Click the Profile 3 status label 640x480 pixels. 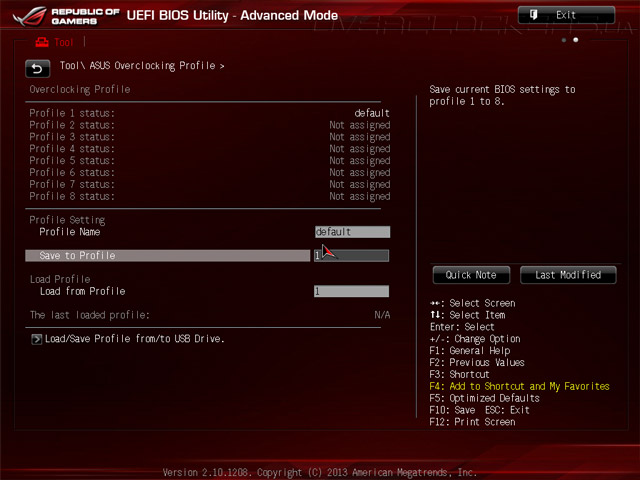click(x=72, y=137)
